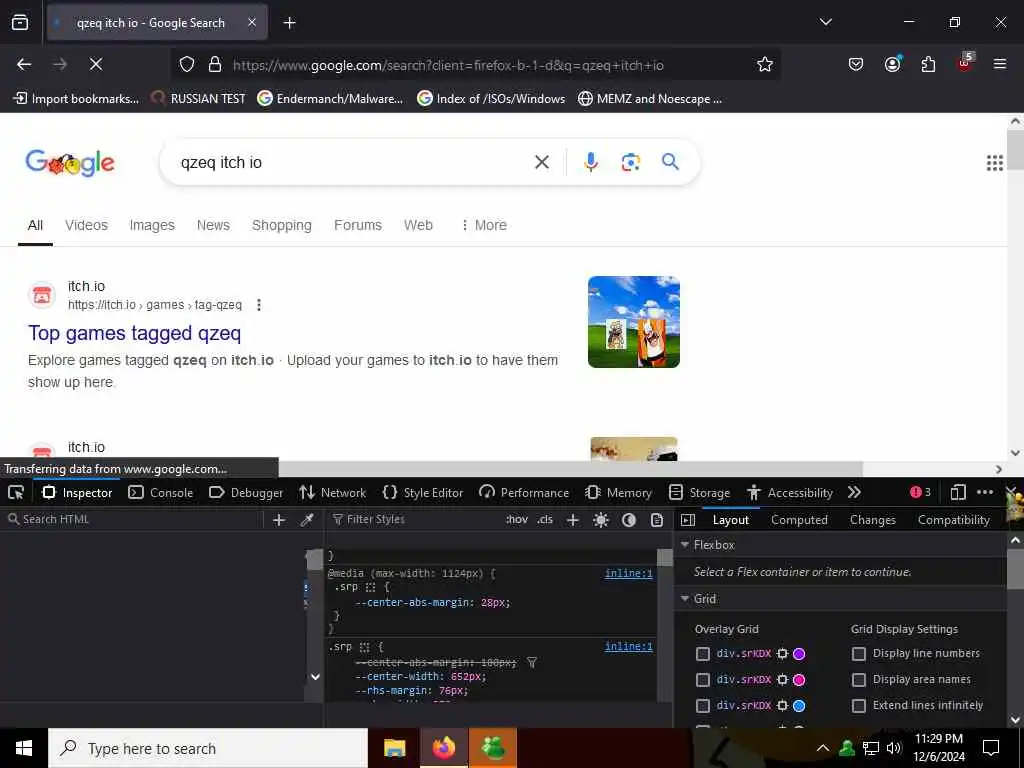The height and width of the screenshot is (768, 1024).
Task: Switch to the Console tab
Action: click(161, 492)
